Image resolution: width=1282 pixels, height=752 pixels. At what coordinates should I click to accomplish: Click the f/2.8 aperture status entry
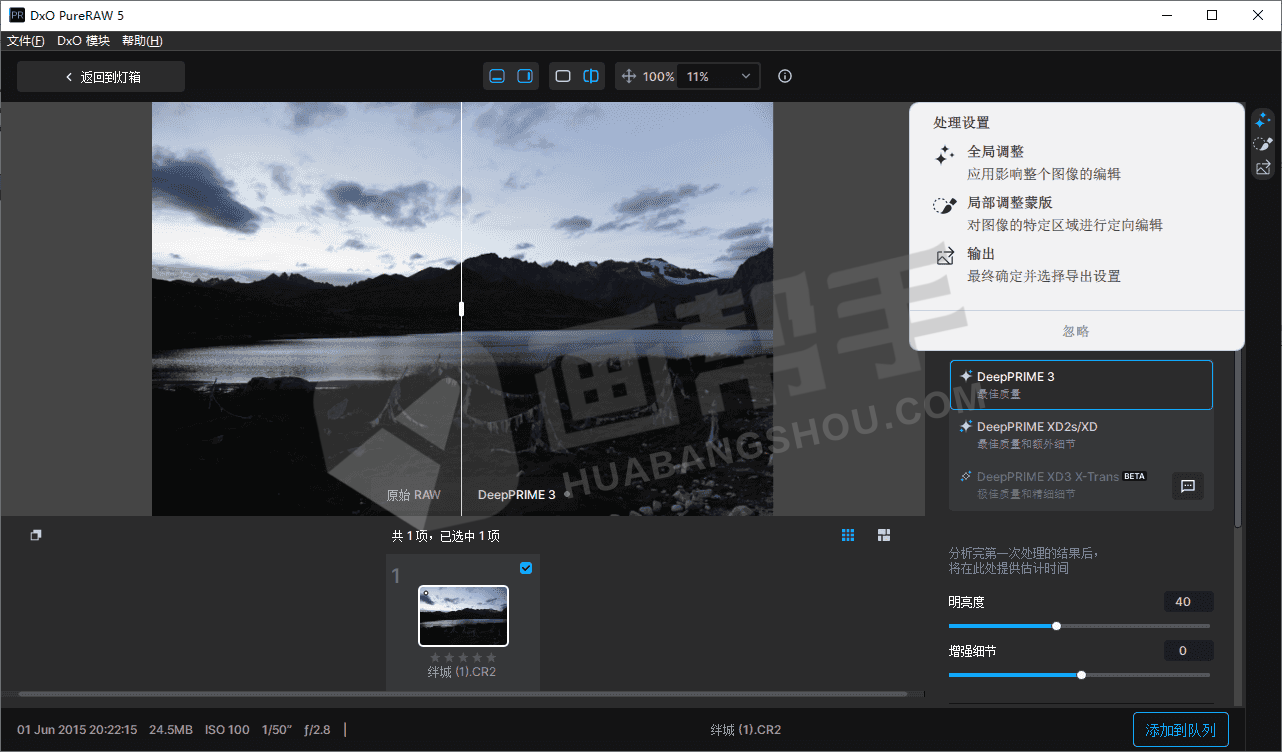click(316, 730)
